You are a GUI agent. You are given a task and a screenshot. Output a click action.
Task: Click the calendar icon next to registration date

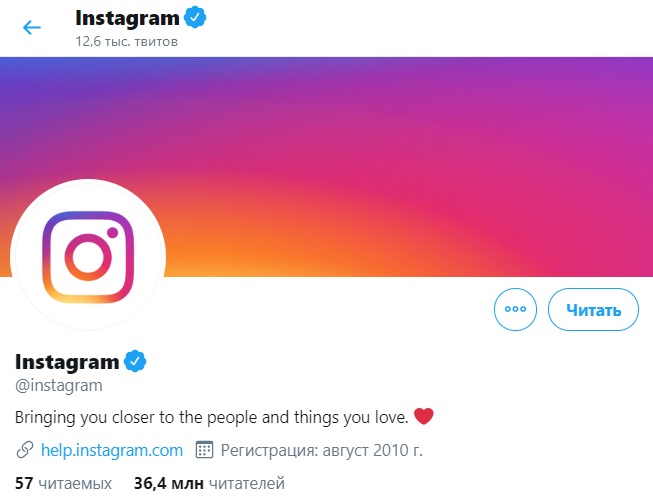coord(204,449)
